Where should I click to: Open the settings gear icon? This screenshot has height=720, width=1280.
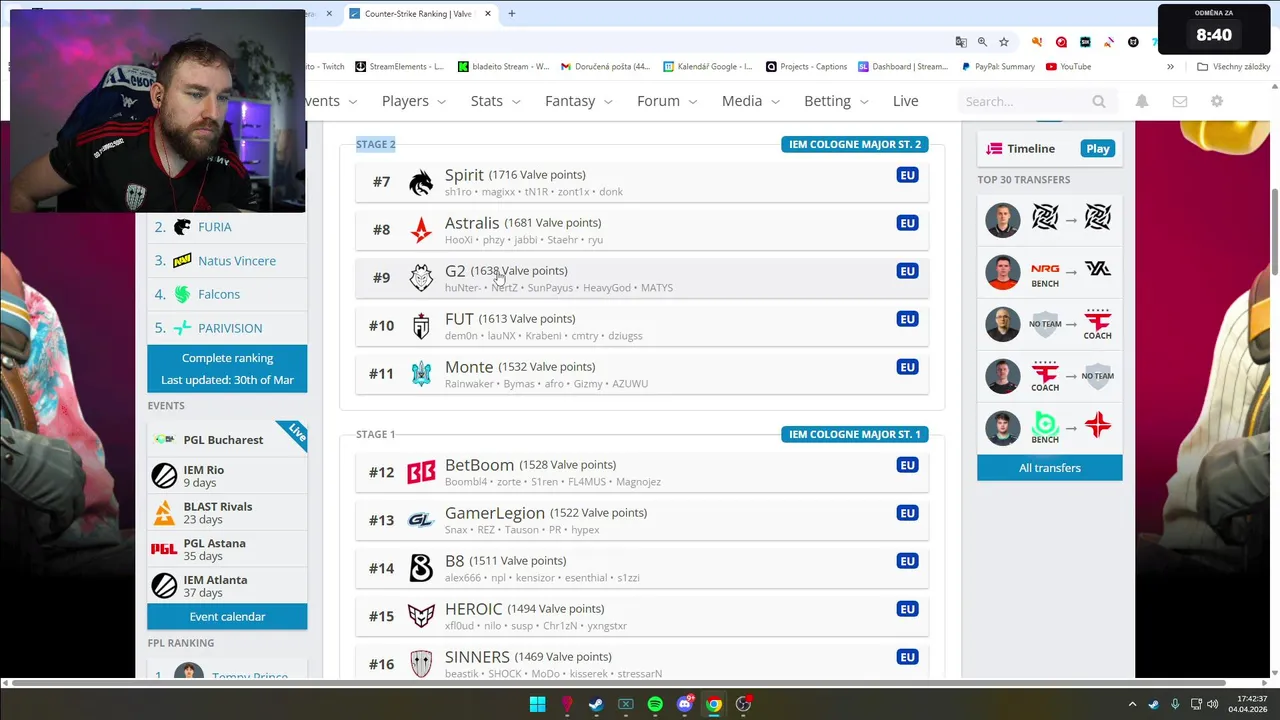click(1217, 101)
